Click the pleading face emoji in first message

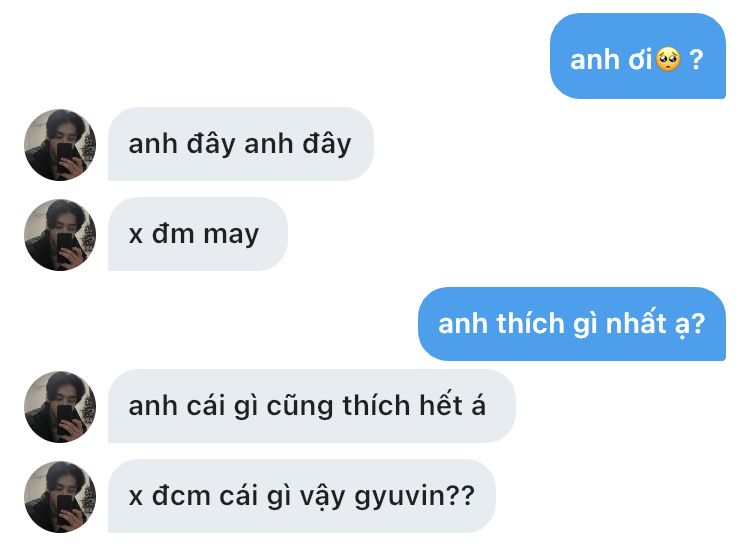pyautogui.click(x=668, y=60)
